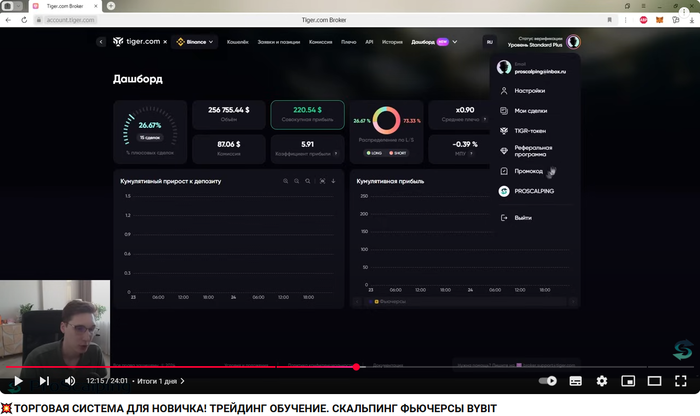Click the 26.67% winning trades gauge

150,132
